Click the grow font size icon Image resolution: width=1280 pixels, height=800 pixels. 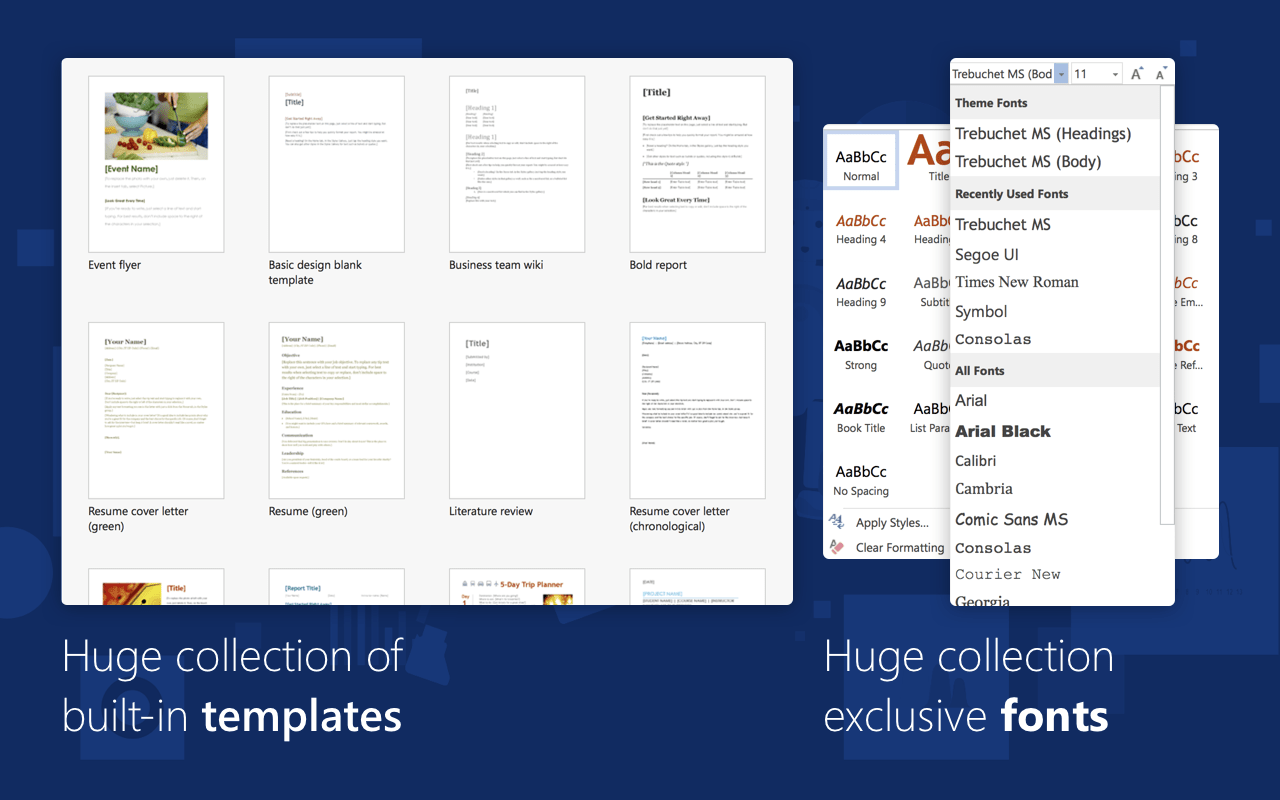tap(1137, 74)
